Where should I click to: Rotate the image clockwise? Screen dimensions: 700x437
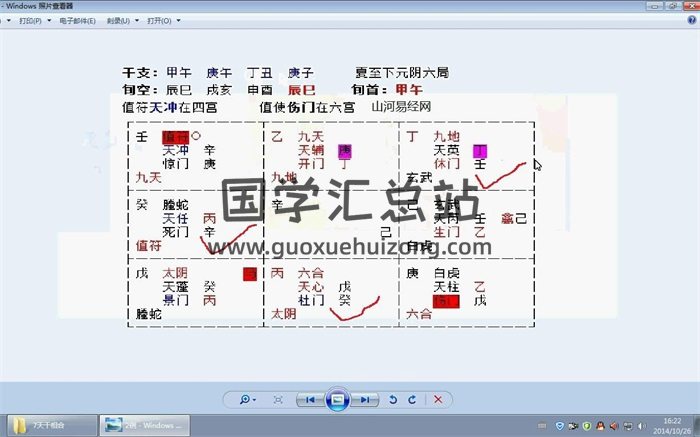412,399
